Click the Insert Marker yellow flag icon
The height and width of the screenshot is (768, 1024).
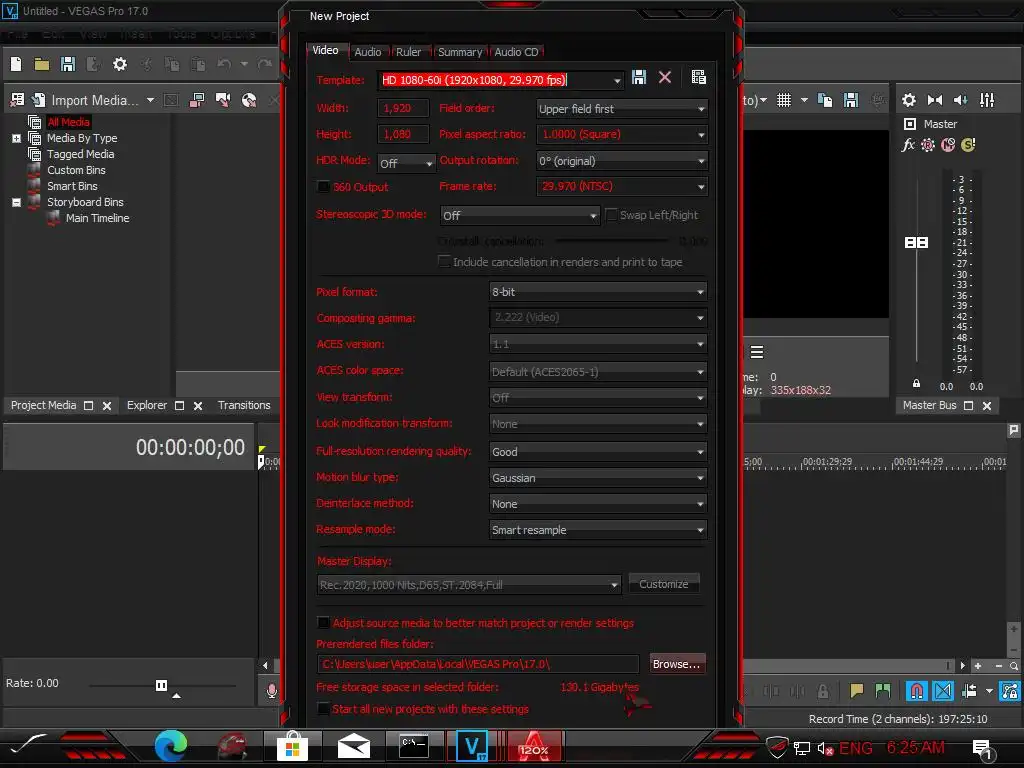(857, 690)
